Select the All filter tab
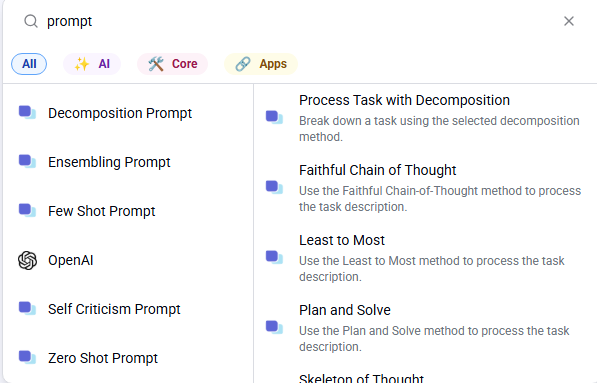Image resolution: width=597 pixels, height=383 pixels. coord(29,64)
